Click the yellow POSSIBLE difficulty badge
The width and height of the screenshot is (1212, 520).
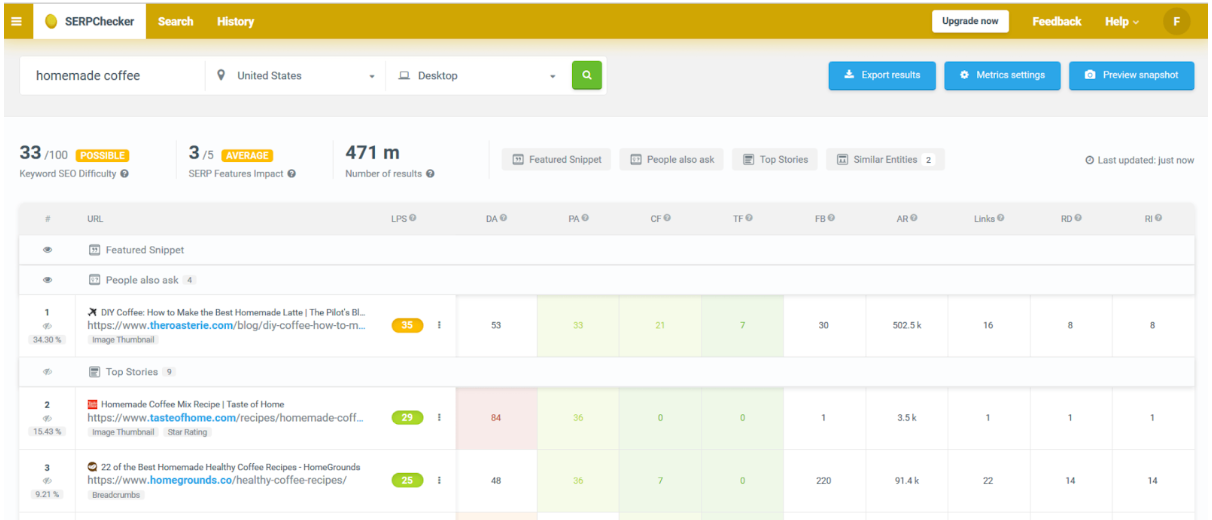[102, 155]
